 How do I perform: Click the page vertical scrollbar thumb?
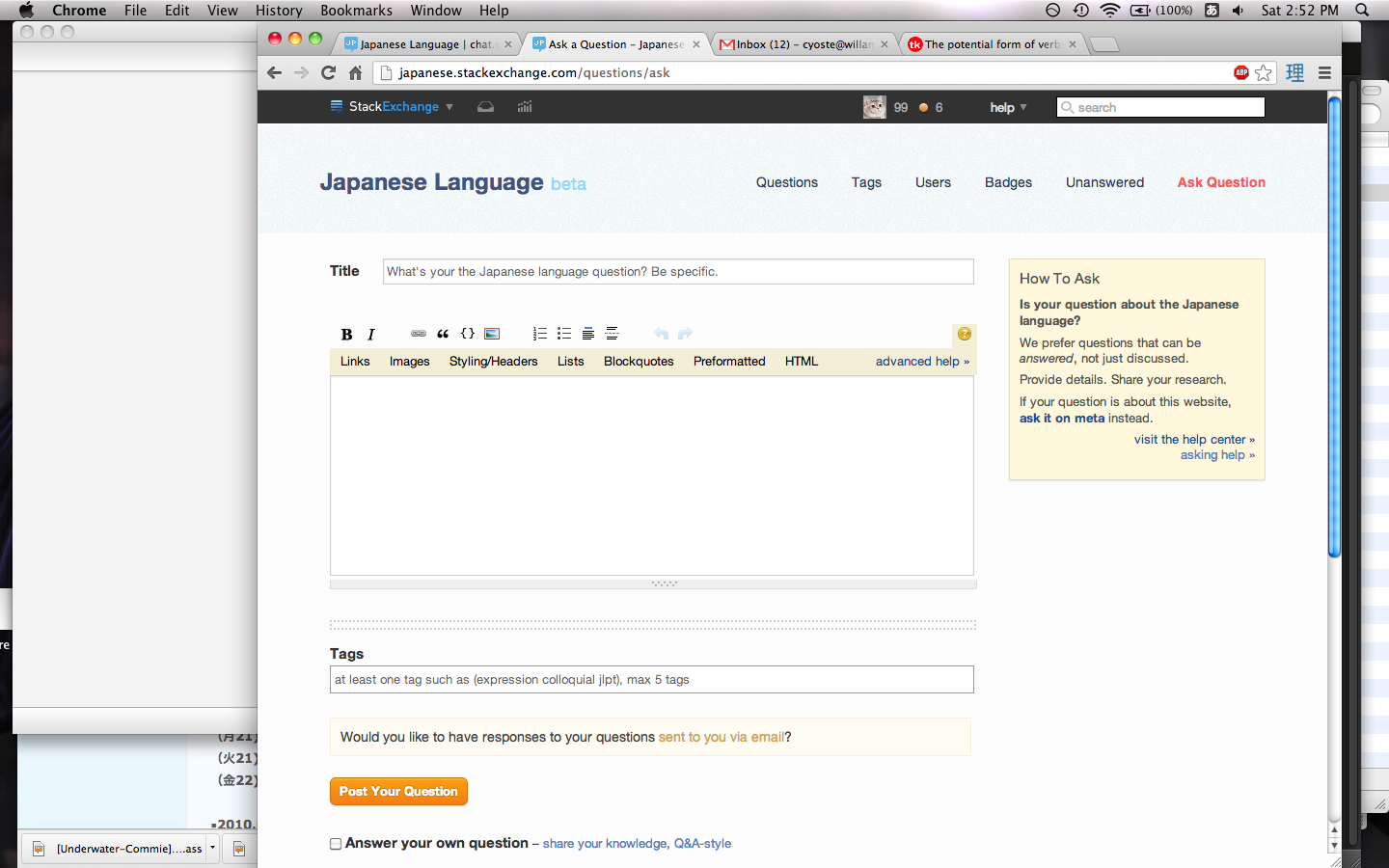(x=1334, y=326)
